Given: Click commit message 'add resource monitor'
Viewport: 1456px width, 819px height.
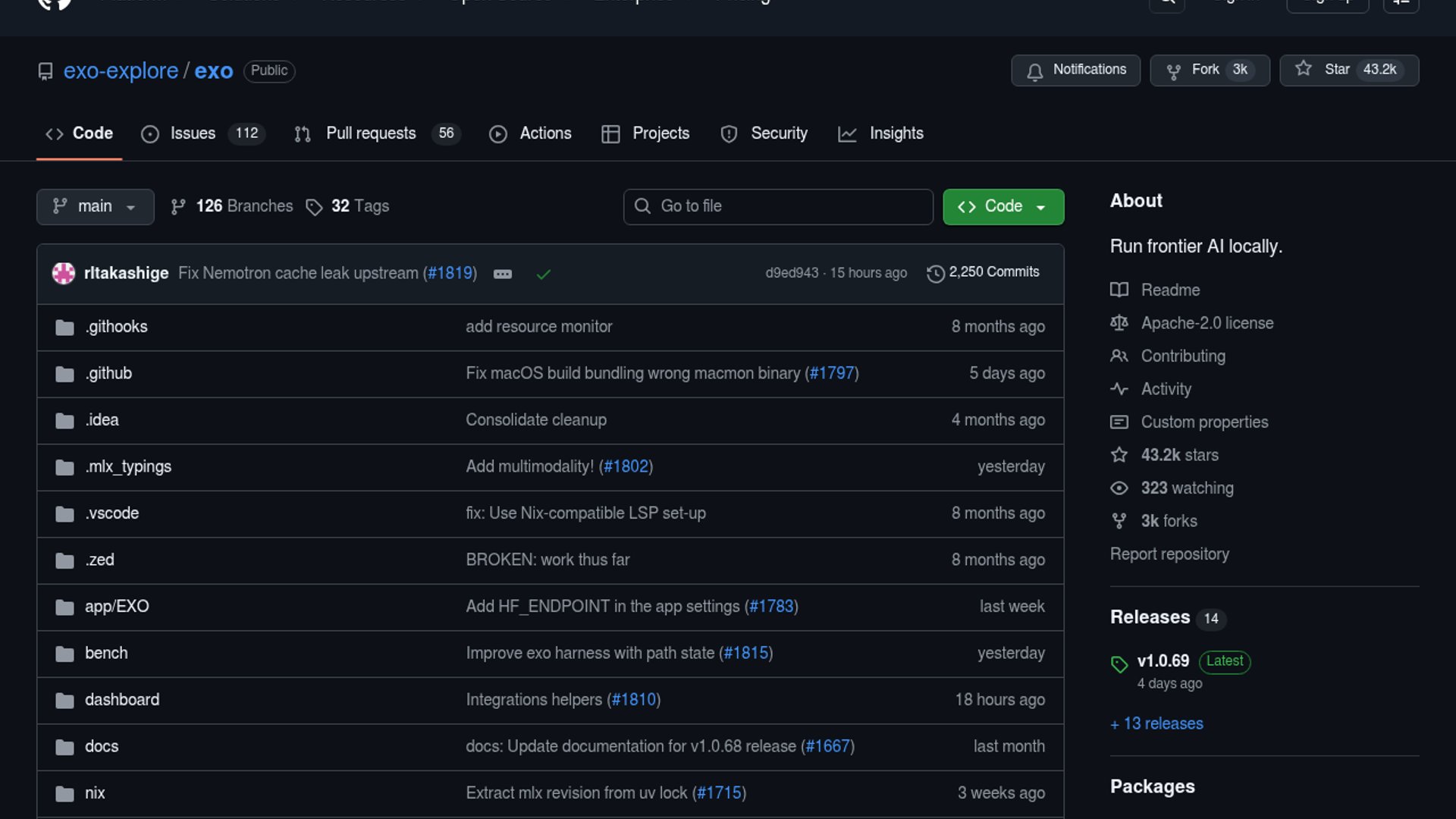Looking at the screenshot, I should (539, 327).
